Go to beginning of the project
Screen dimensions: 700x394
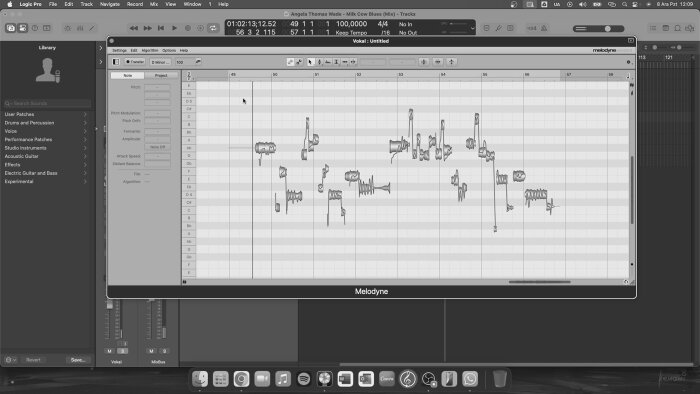(x=161, y=28)
